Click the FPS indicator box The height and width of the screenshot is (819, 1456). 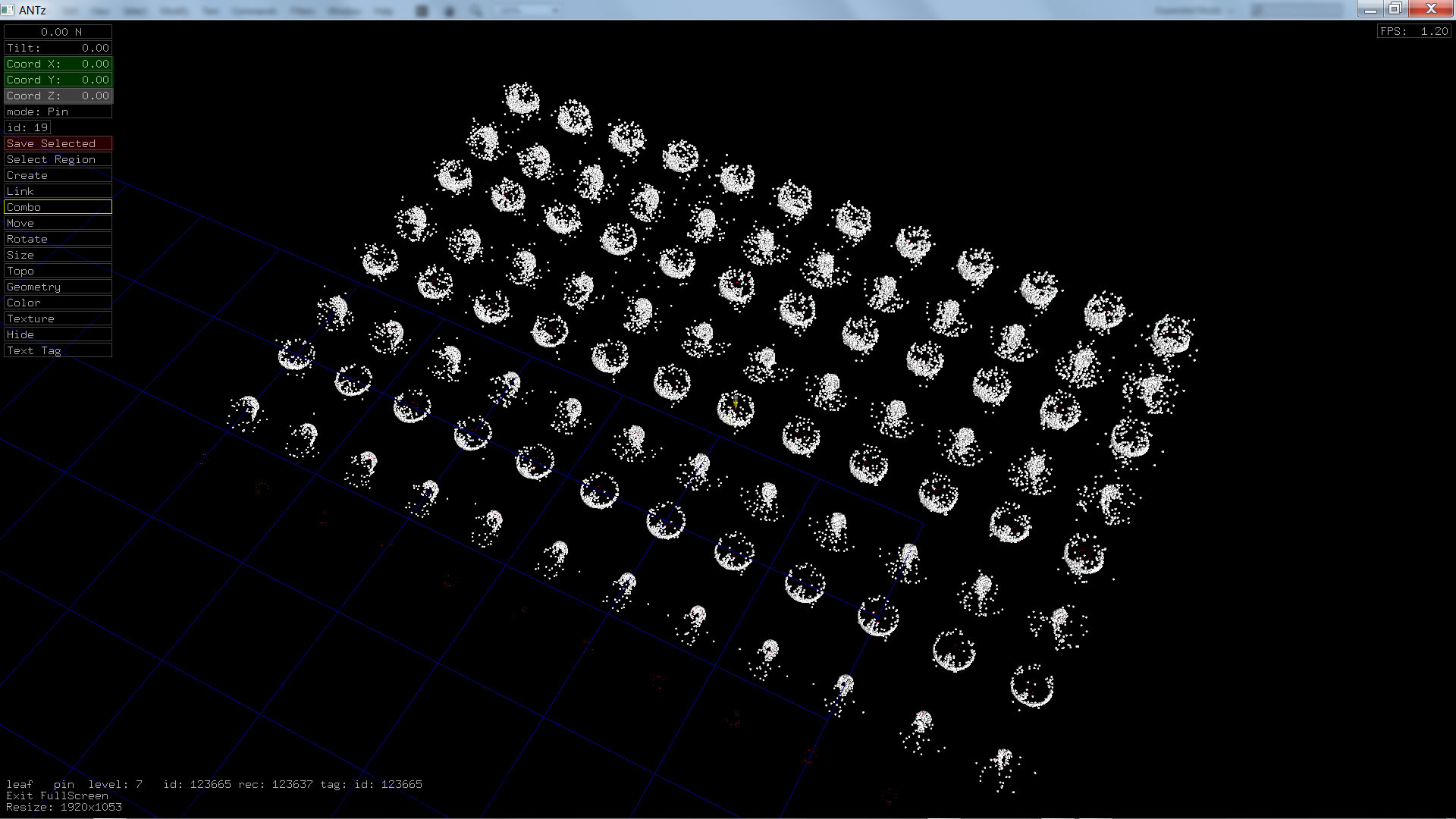point(1414,31)
